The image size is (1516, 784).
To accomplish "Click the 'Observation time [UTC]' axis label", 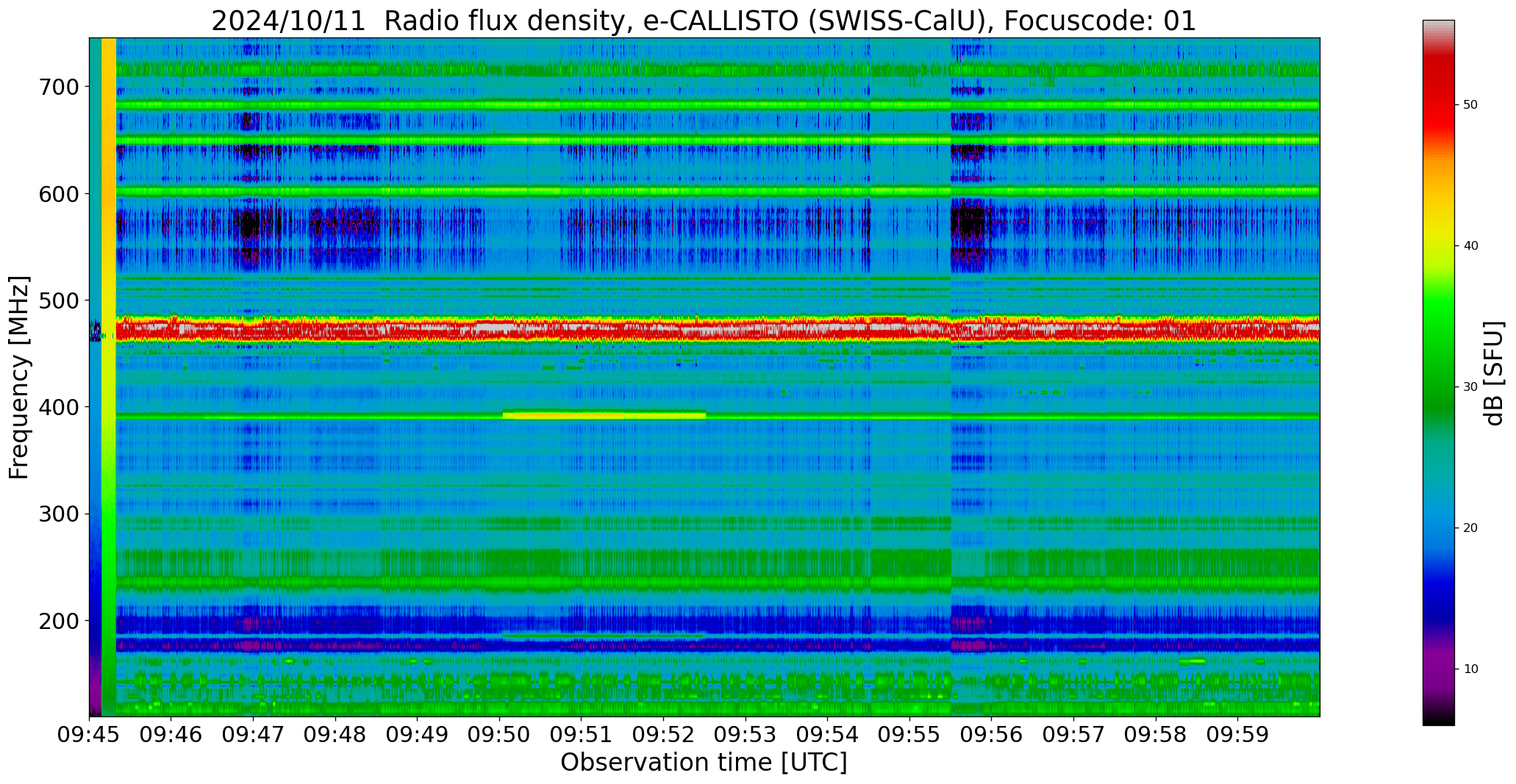I will tap(704, 763).
